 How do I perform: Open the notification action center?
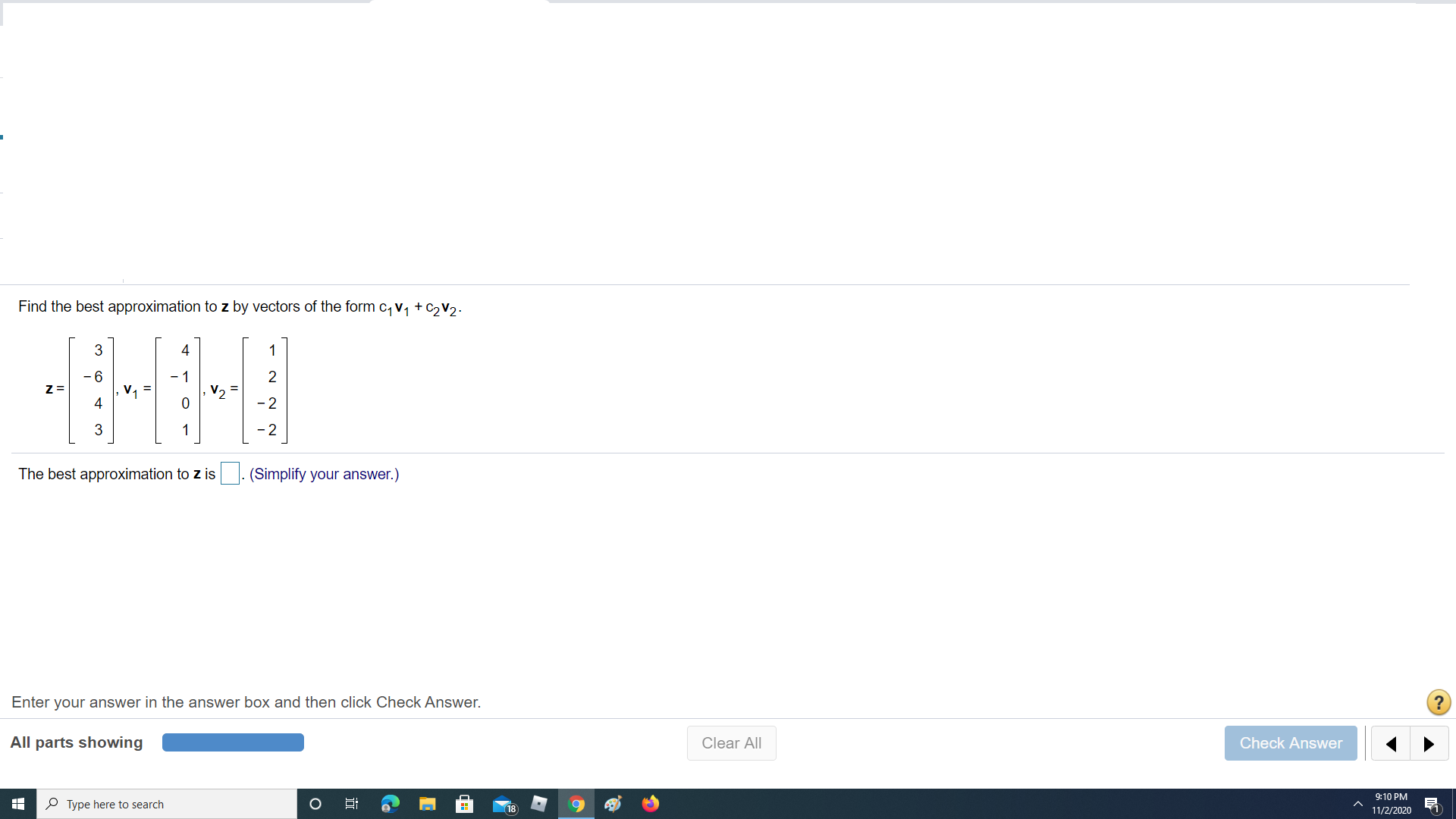coord(1432,805)
